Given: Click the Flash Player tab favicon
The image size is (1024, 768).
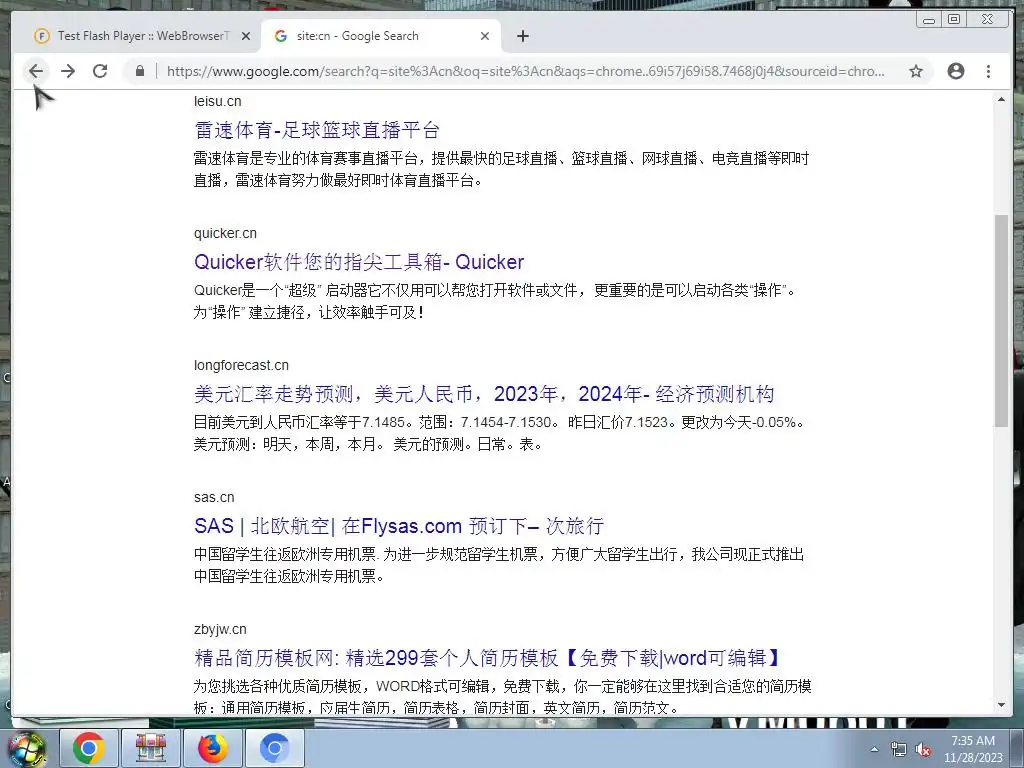Looking at the screenshot, I should coord(42,36).
